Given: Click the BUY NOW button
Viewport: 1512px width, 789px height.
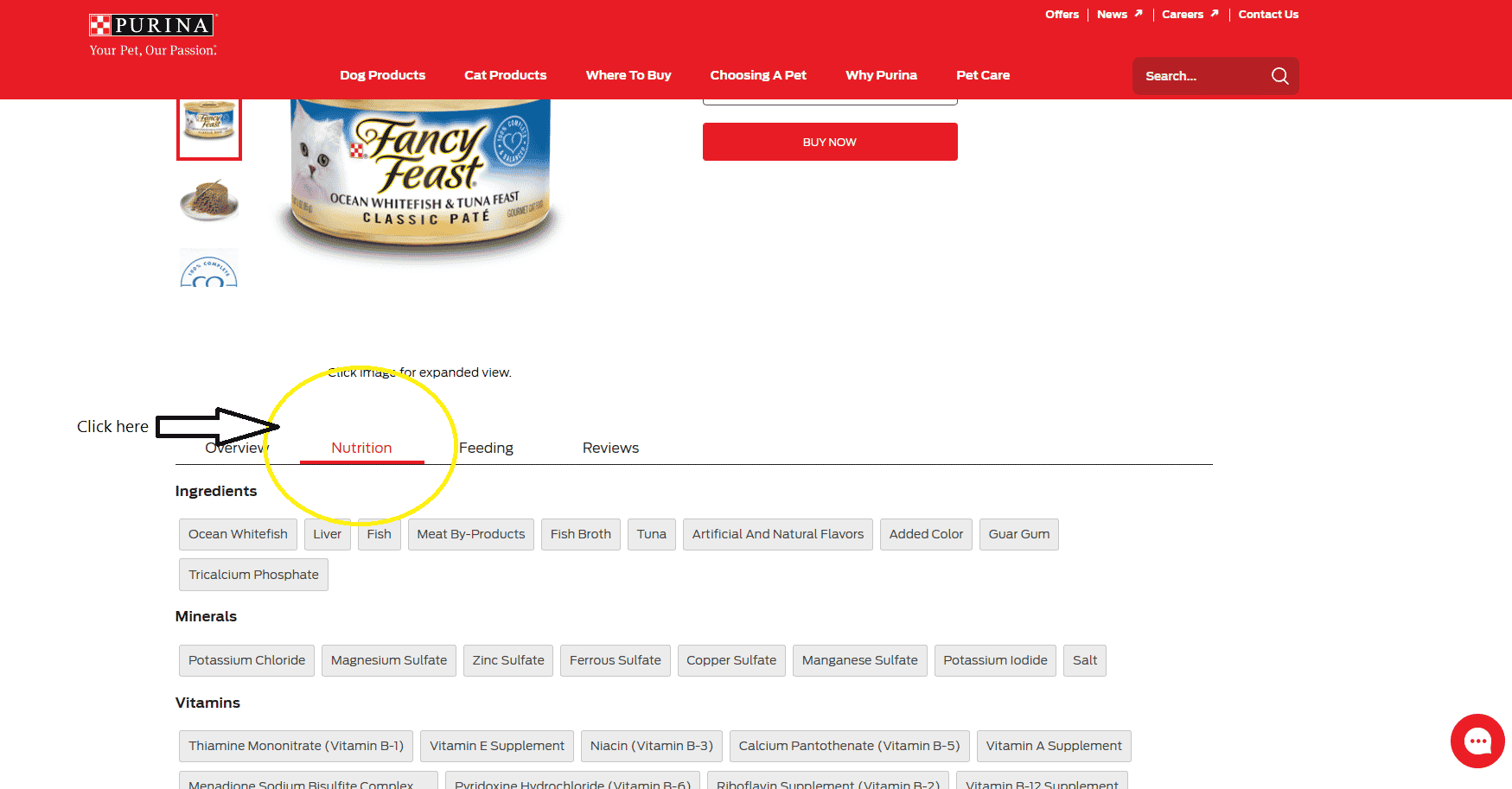Looking at the screenshot, I should point(829,141).
